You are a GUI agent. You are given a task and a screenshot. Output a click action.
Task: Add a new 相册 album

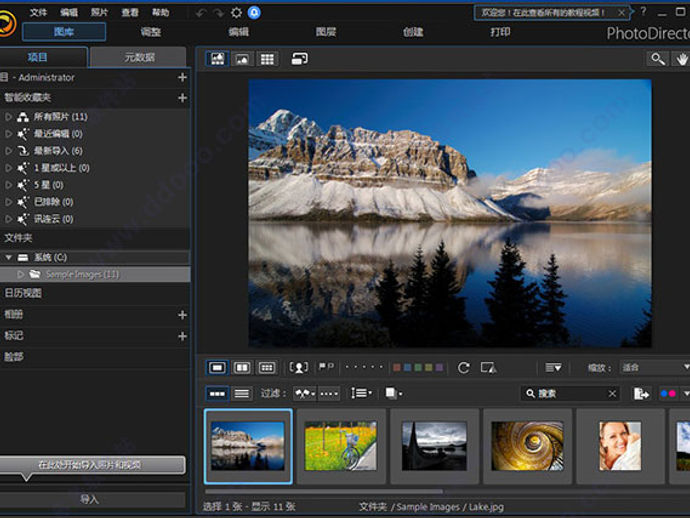click(182, 315)
